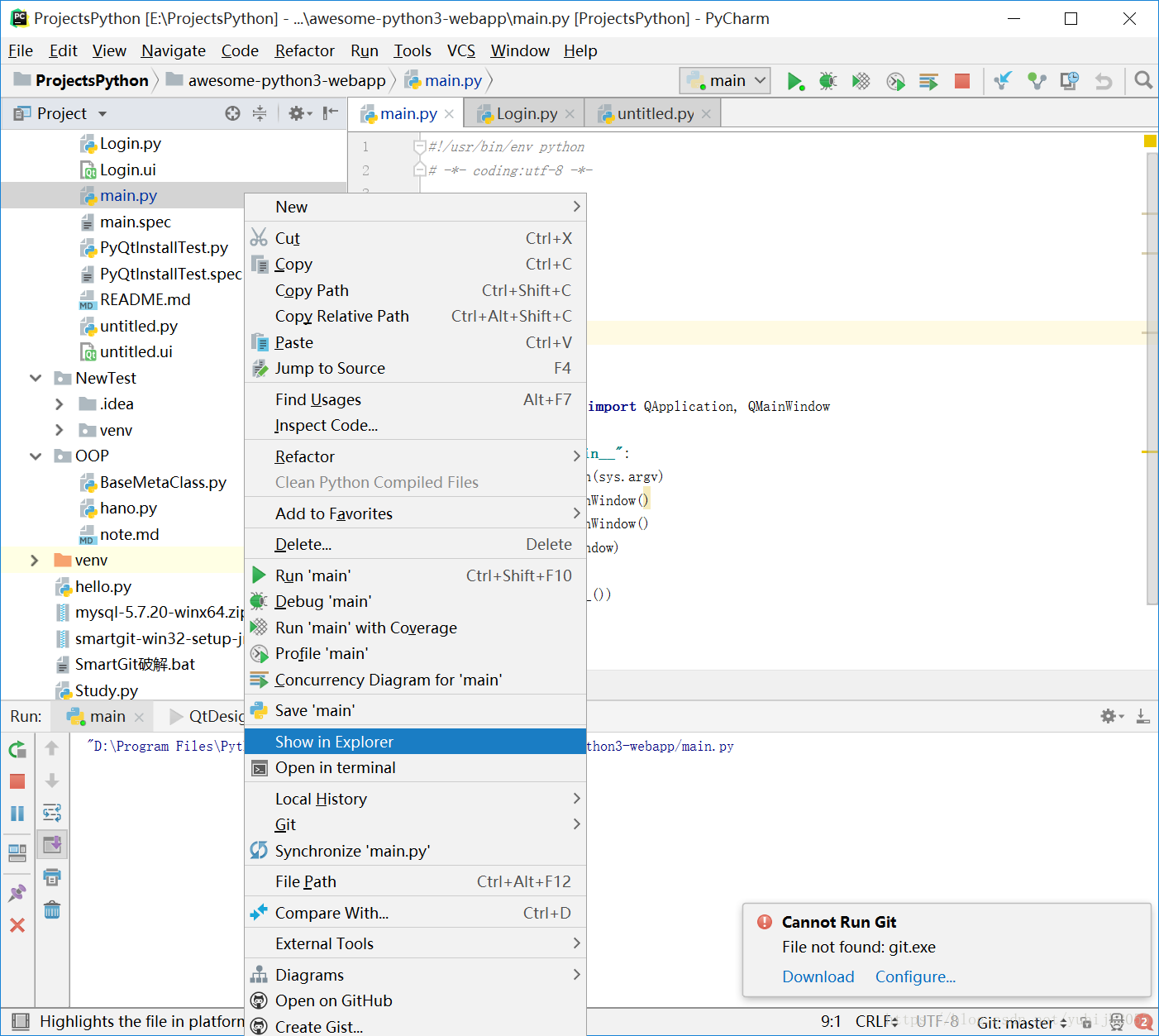Image resolution: width=1159 pixels, height=1036 pixels.
Task: Click Up the stack trace arrow
Action: pos(52,748)
